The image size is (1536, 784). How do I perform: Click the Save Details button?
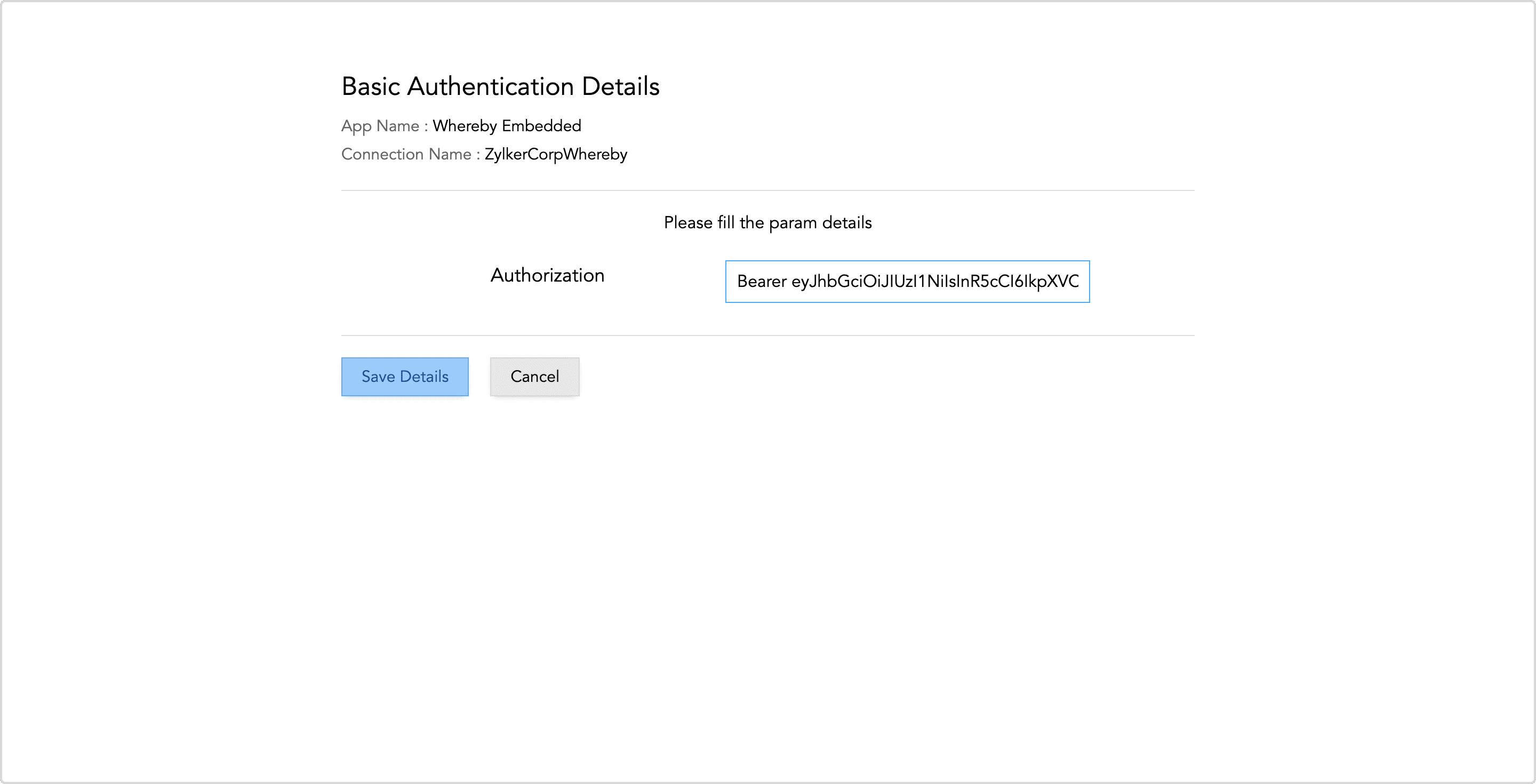click(404, 376)
